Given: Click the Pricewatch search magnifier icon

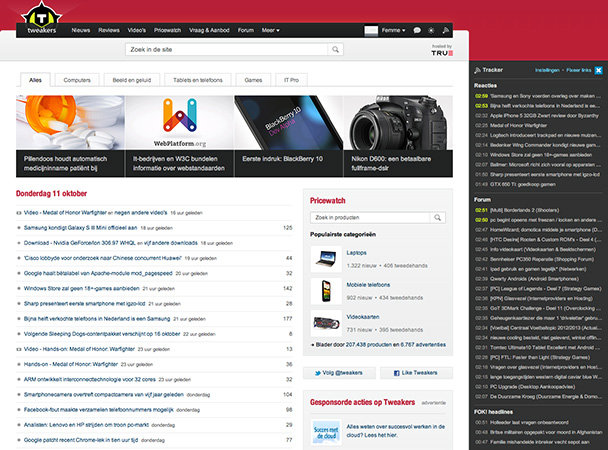Looking at the screenshot, I should coord(437,217).
